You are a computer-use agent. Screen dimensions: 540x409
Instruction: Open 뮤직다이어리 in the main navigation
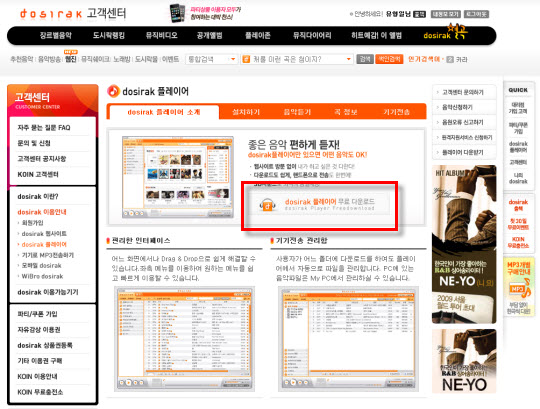[312, 35]
